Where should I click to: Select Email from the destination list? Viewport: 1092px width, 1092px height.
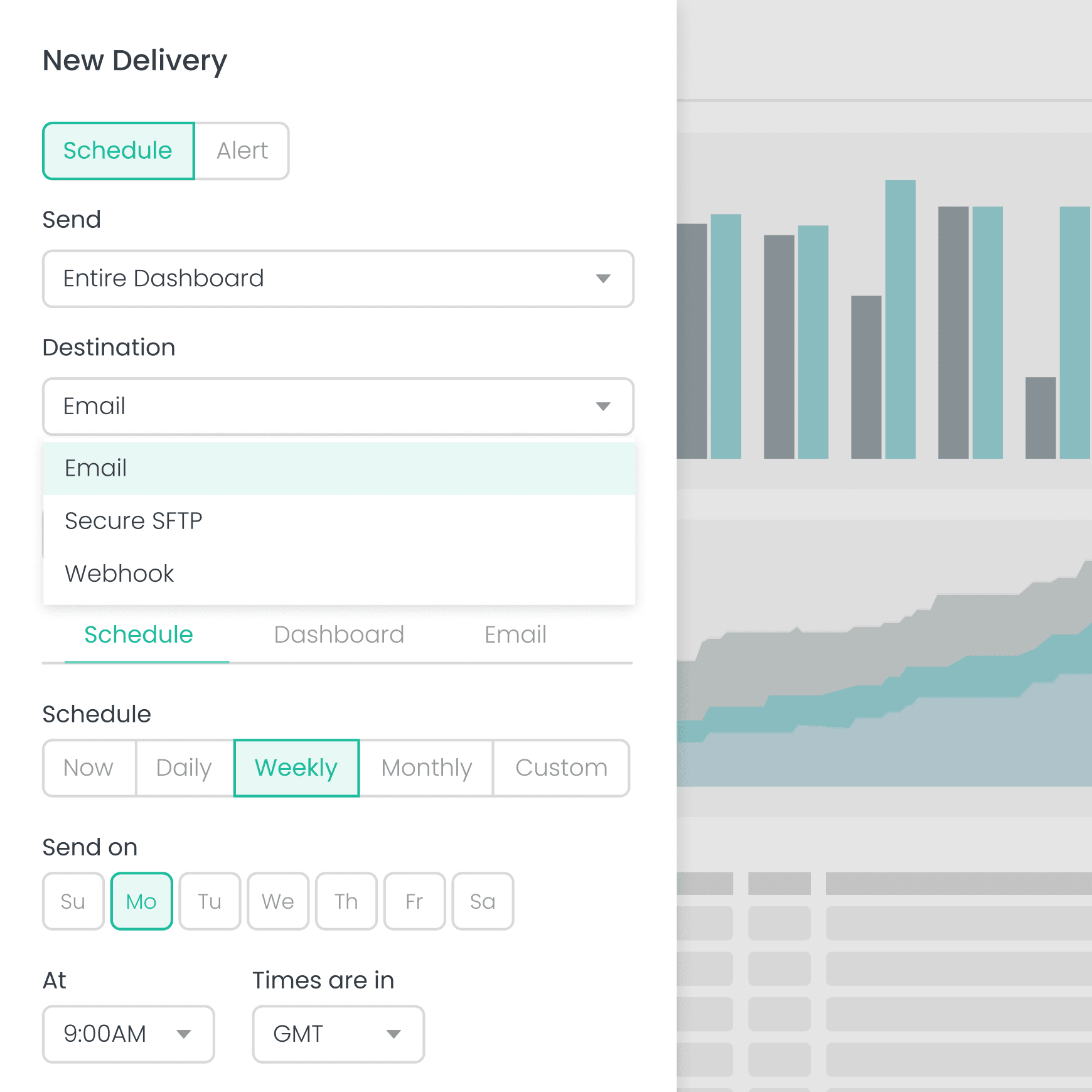pyautogui.click(x=95, y=468)
